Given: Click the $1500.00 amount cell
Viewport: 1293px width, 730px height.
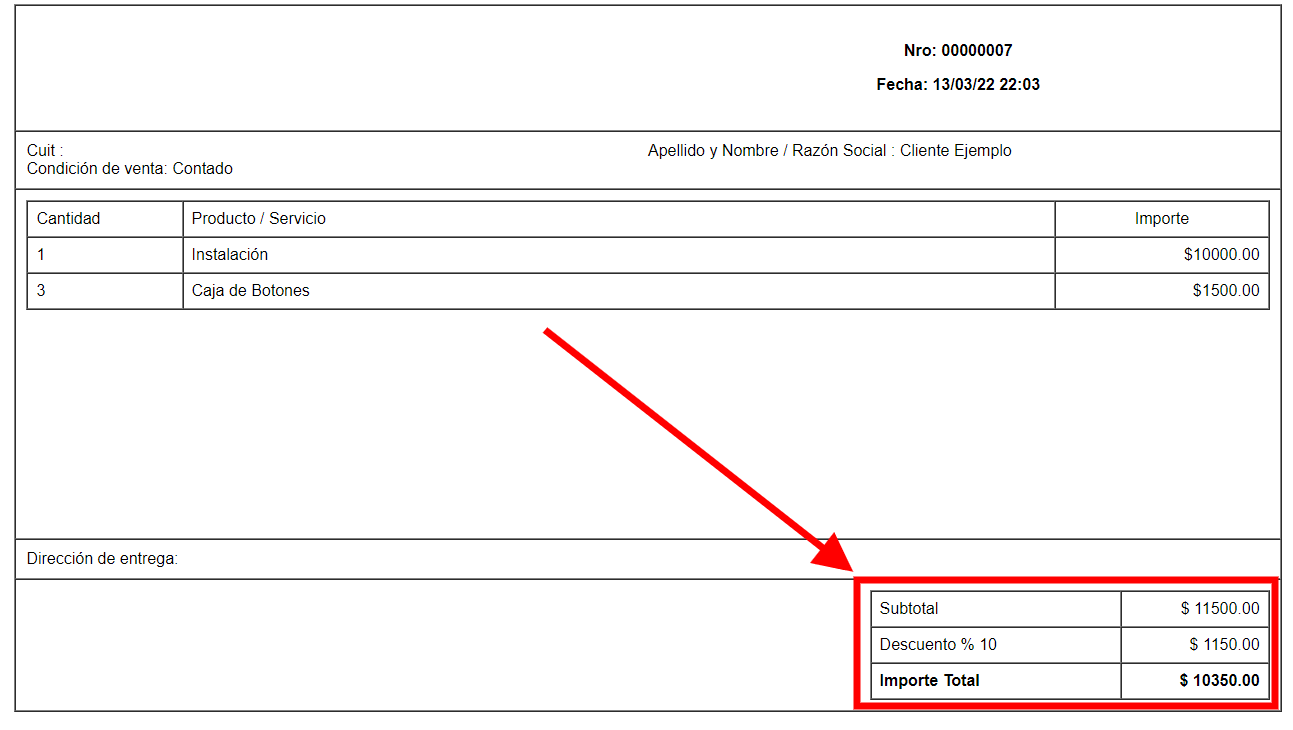Looking at the screenshot, I should coord(1225,291).
